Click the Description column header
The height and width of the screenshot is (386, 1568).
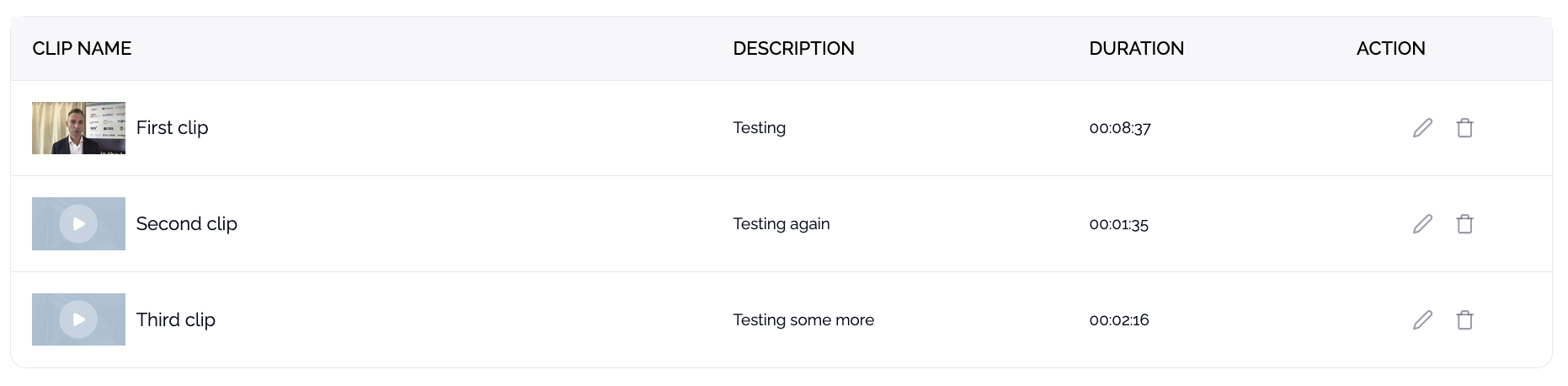tap(793, 49)
